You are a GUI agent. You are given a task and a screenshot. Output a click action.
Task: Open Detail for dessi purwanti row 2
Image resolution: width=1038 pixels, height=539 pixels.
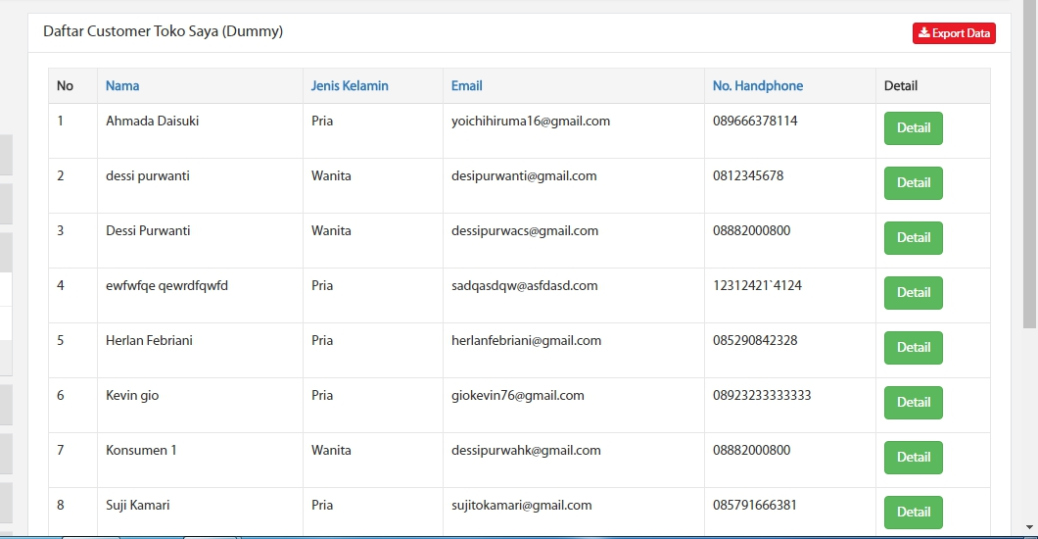pos(913,183)
